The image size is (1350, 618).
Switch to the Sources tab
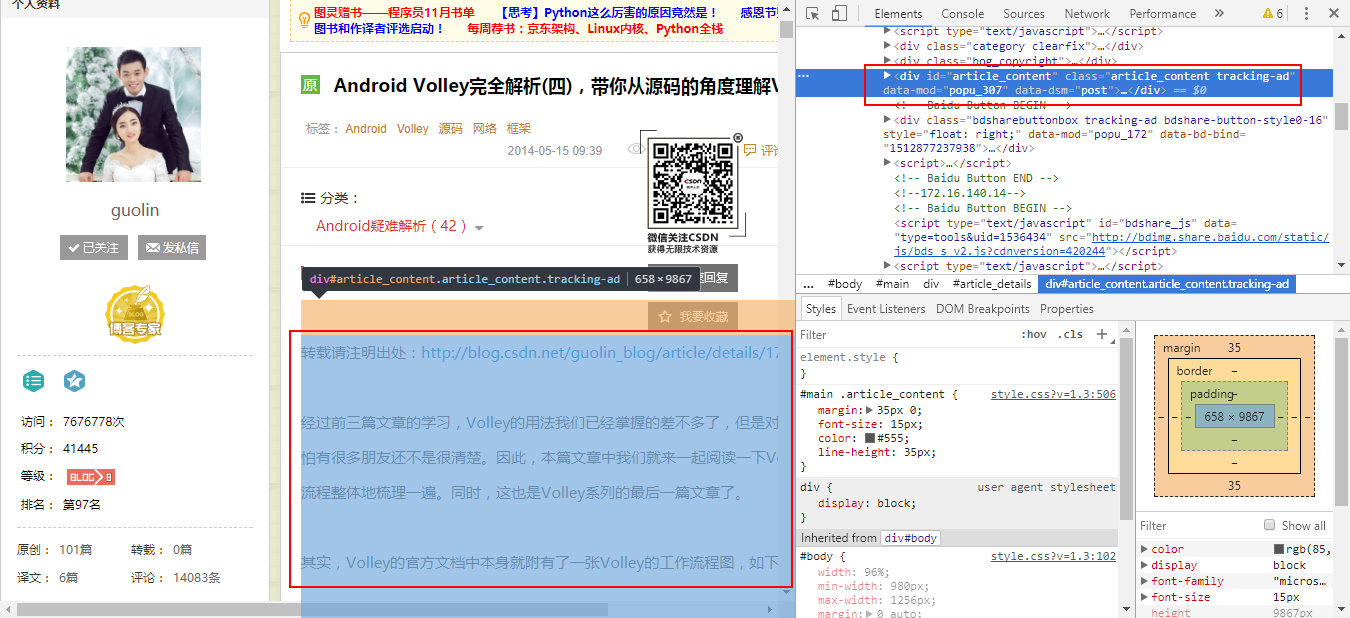tap(1024, 14)
